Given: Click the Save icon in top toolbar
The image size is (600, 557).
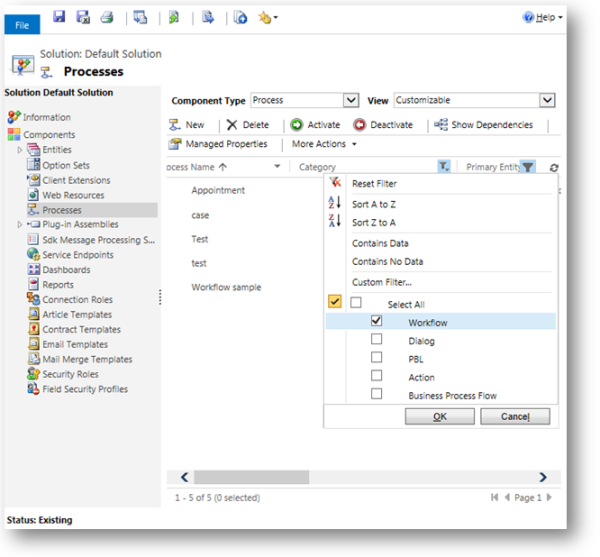Looking at the screenshot, I should click(59, 17).
